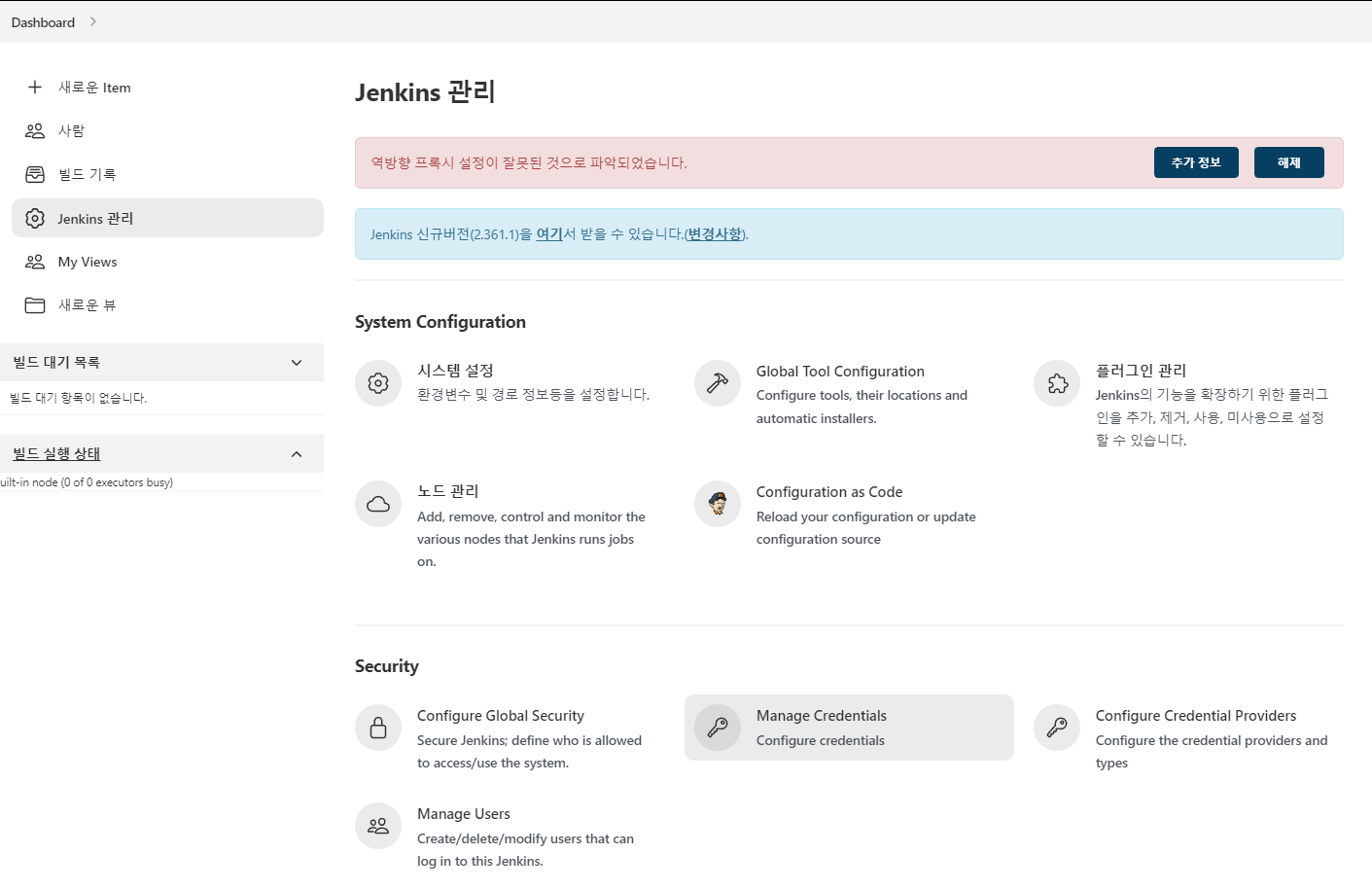Click the cloud icon for 노드 관리
The width and height of the screenshot is (1372, 890).
[378, 504]
